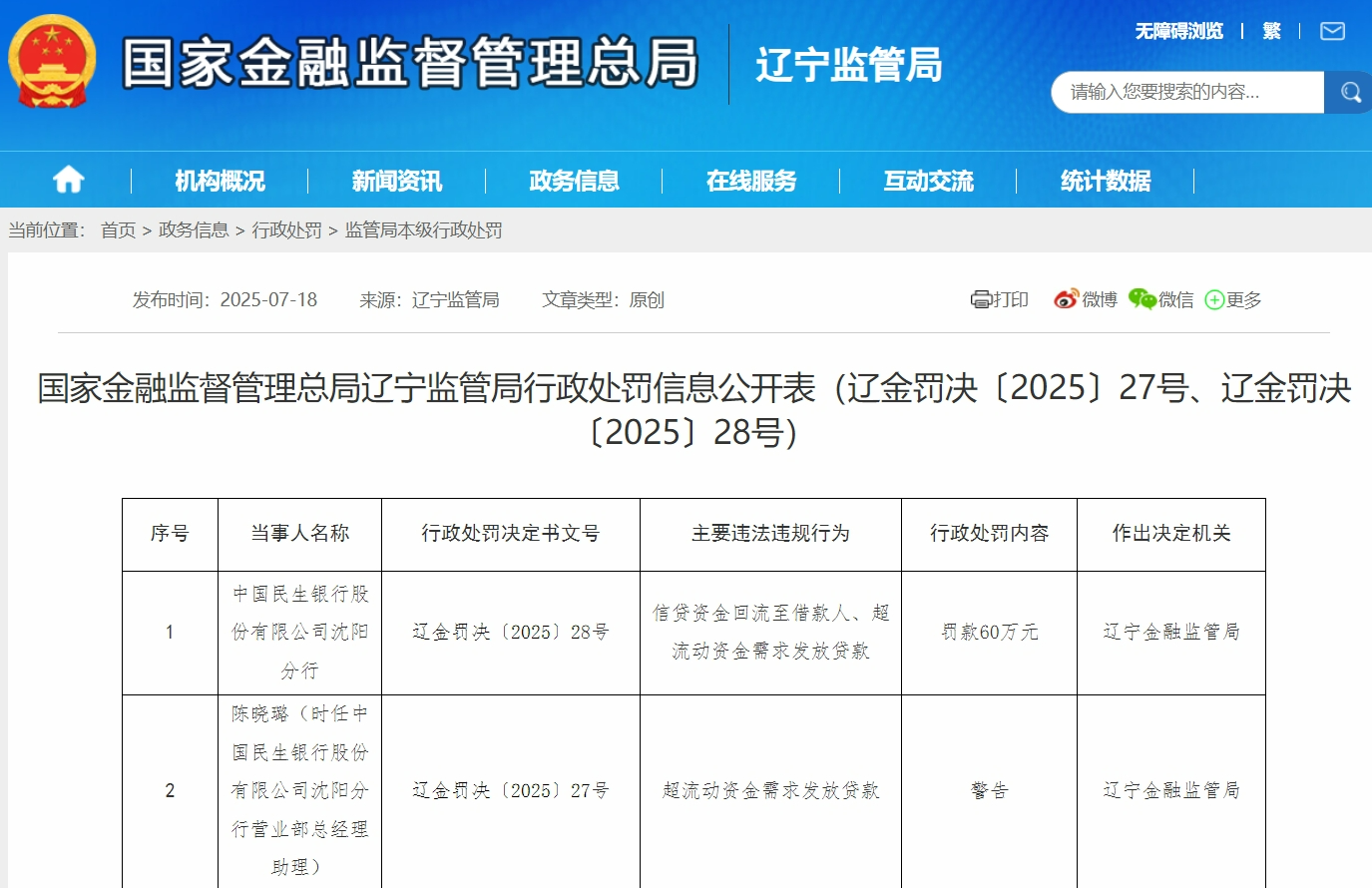
Task: Open the 机构概况 menu
Action: click(x=220, y=181)
